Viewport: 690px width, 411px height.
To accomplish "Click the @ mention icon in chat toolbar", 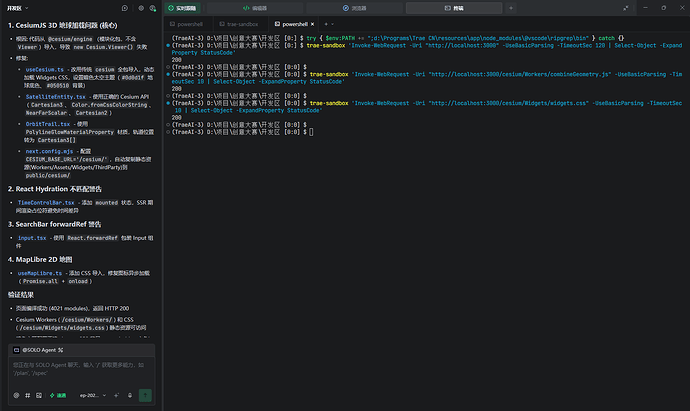I will click(16, 395).
